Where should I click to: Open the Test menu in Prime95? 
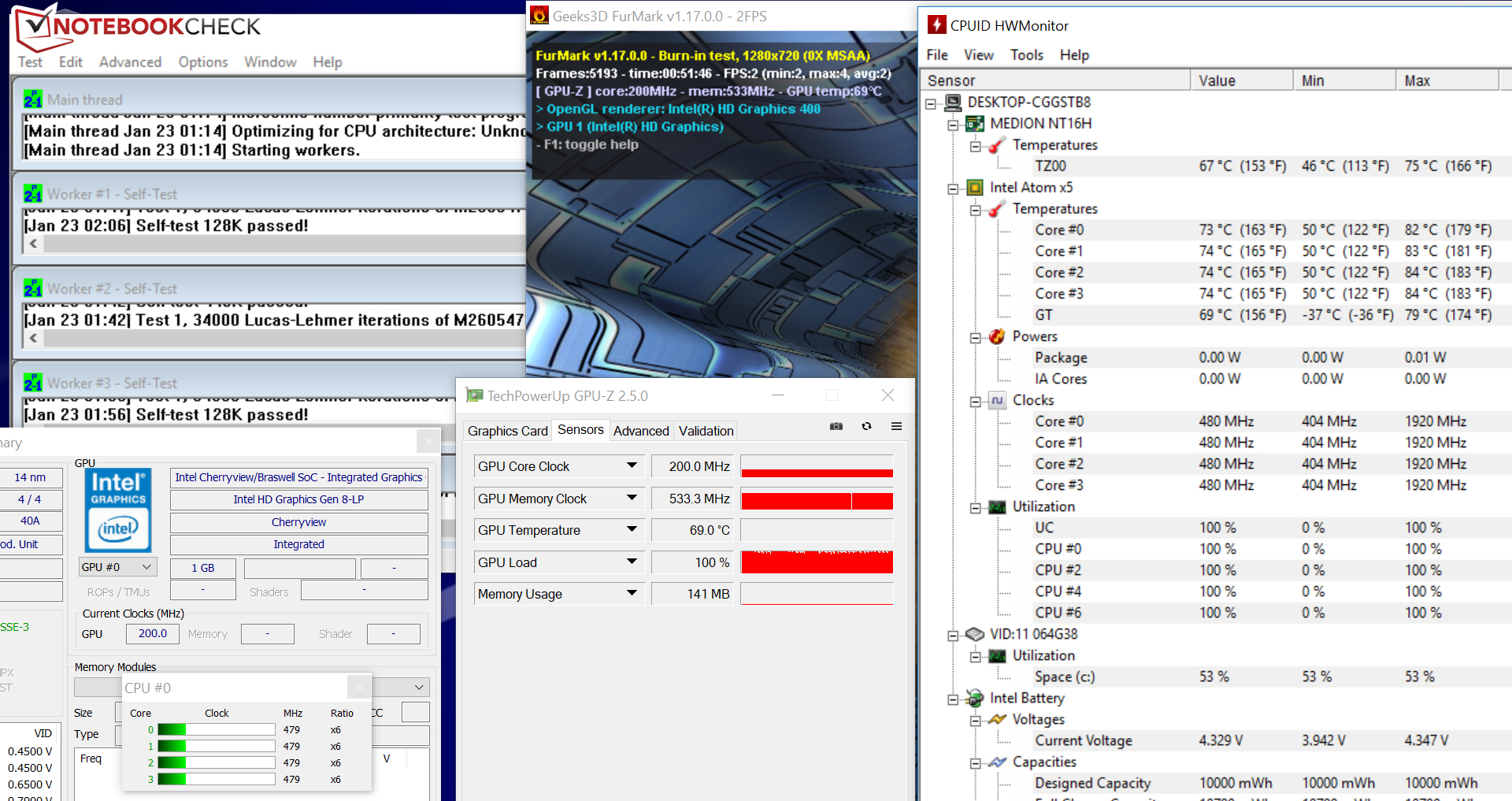[31, 62]
